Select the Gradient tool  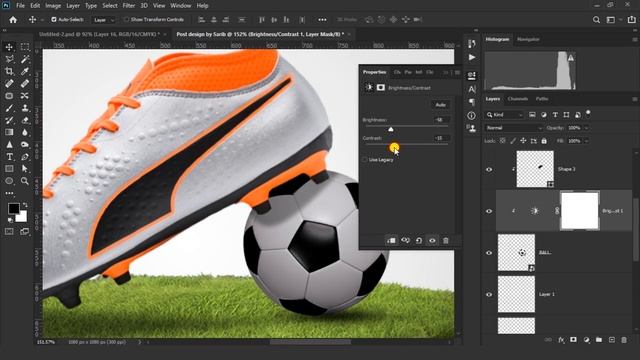pos(9,132)
